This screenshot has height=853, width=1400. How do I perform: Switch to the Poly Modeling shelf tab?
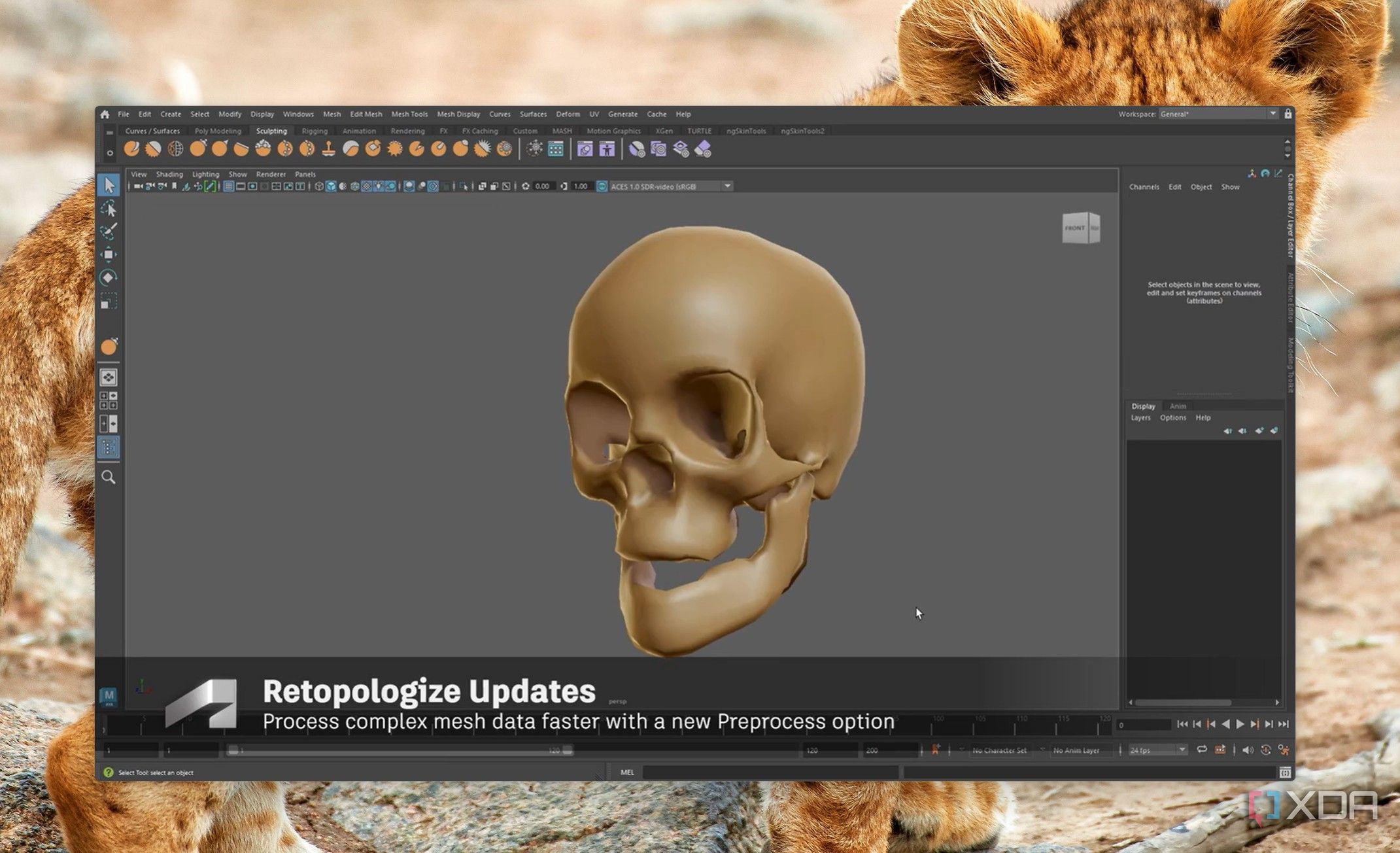click(219, 131)
